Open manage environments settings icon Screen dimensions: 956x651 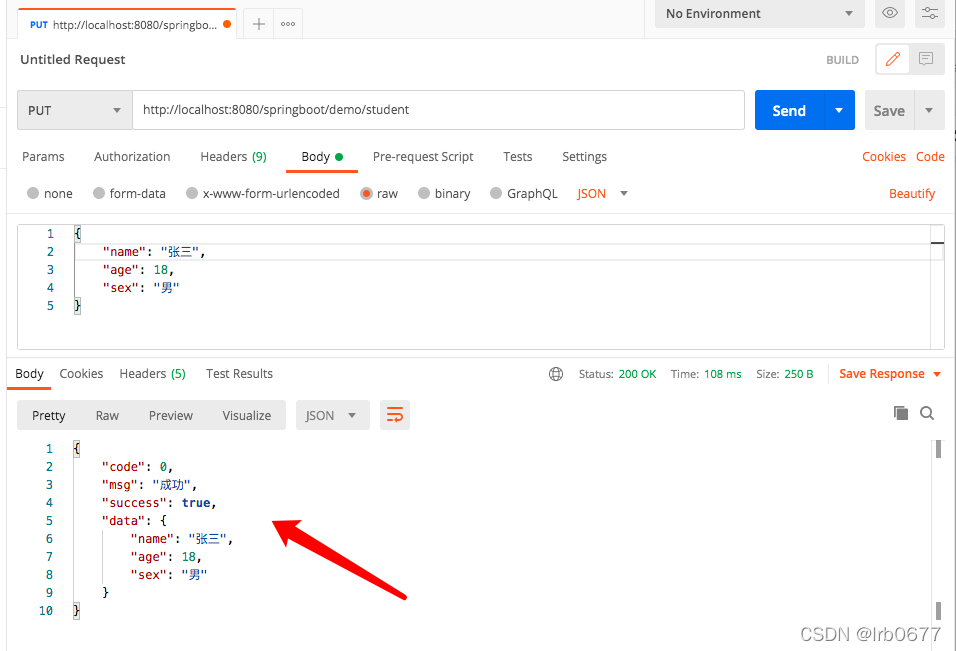click(929, 13)
